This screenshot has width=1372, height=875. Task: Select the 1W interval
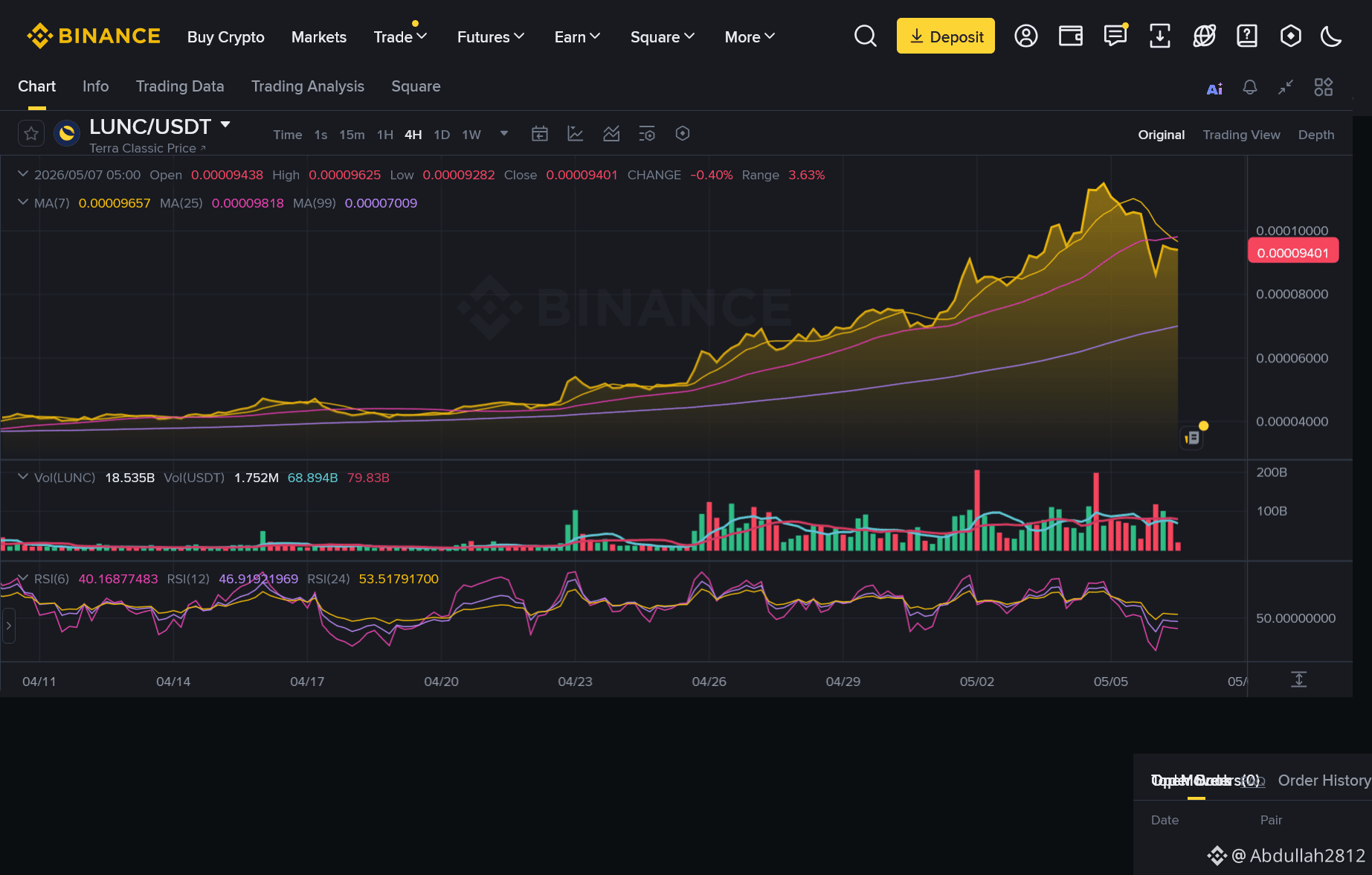pyautogui.click(x=471, y=135)
